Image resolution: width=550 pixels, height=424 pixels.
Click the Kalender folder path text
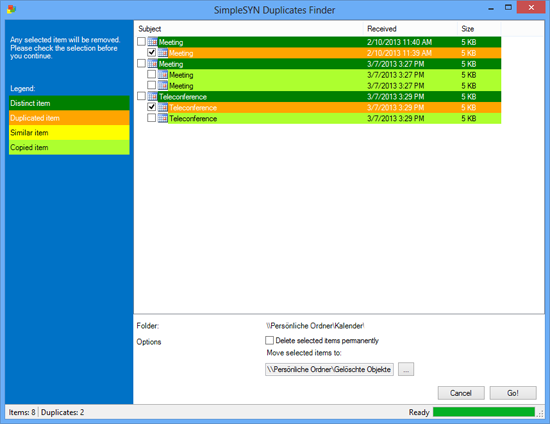coord(315,326)
